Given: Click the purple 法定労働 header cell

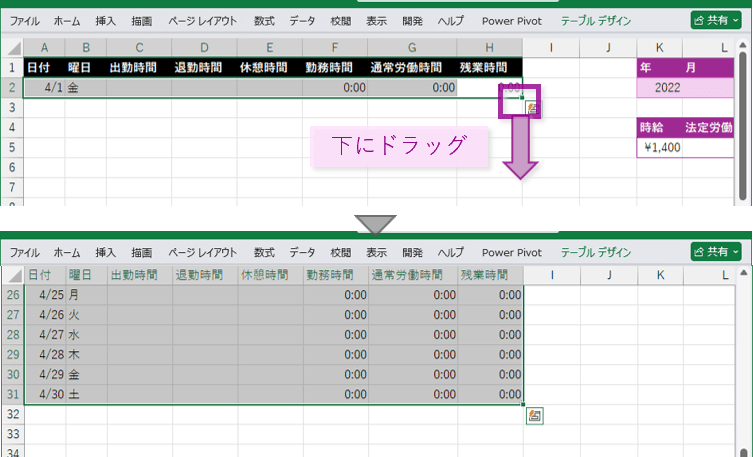Looking at the screenshot, I should pyautogui.click(x=708, y=128).
